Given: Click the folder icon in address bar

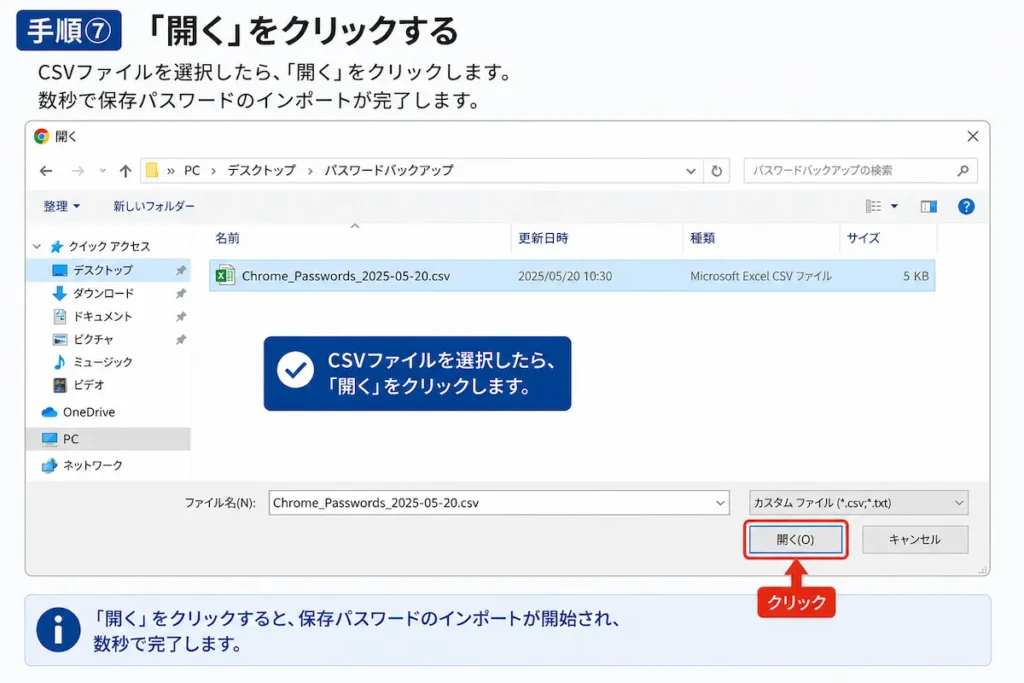Looking at the screenshot, I should 152,170.
